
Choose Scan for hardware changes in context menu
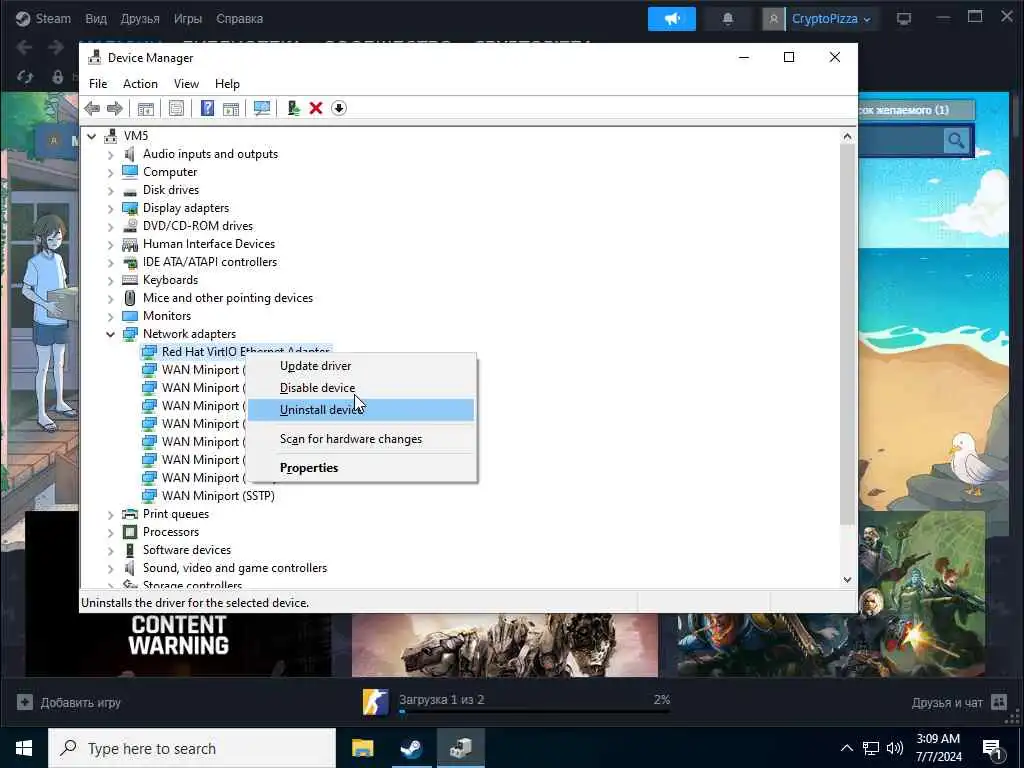[x=361, y=439]
